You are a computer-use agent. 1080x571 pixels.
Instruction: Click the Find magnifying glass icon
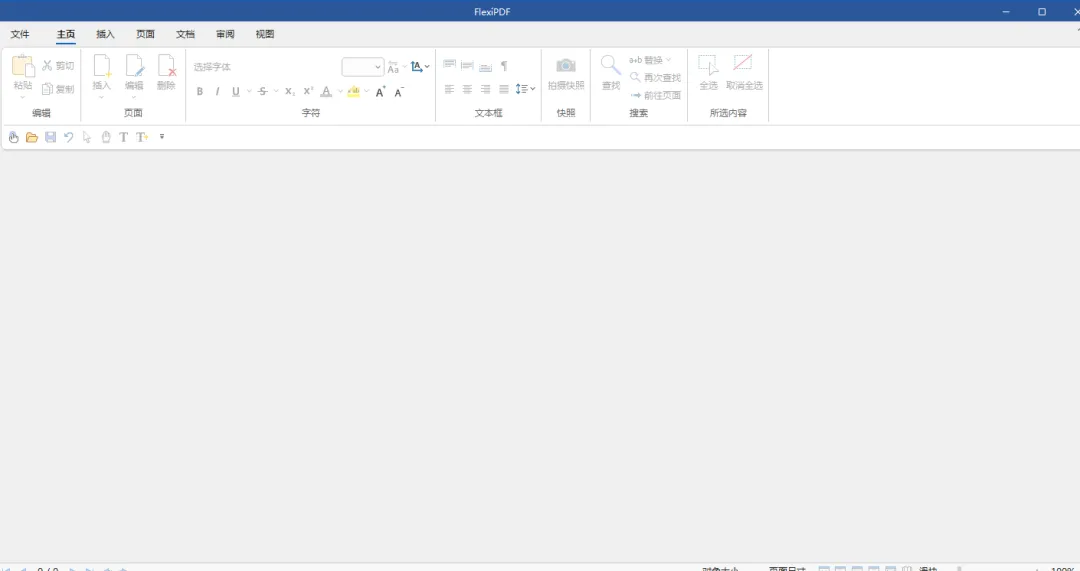[x=611, y=65]
